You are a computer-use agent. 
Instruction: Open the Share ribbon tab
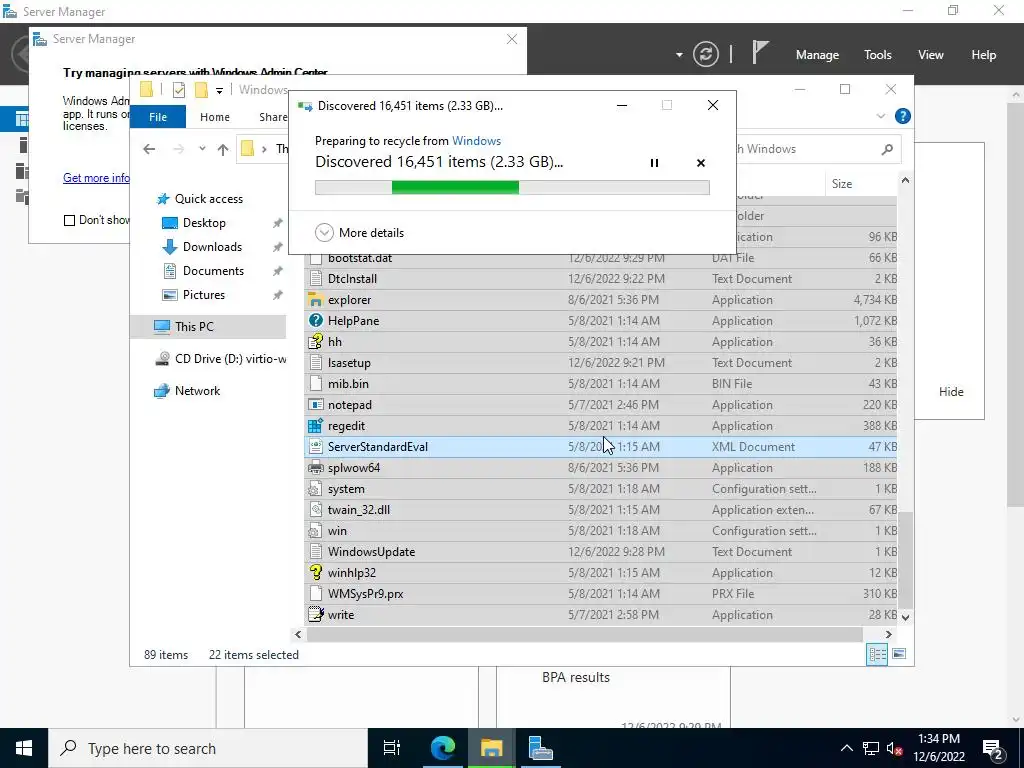tap(273, 117)
